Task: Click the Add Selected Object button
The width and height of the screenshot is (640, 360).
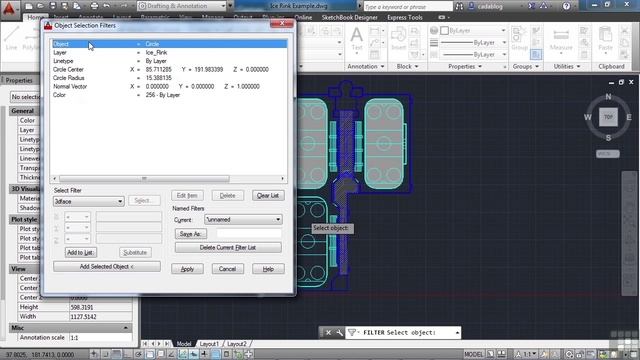Action: [107, 267]
